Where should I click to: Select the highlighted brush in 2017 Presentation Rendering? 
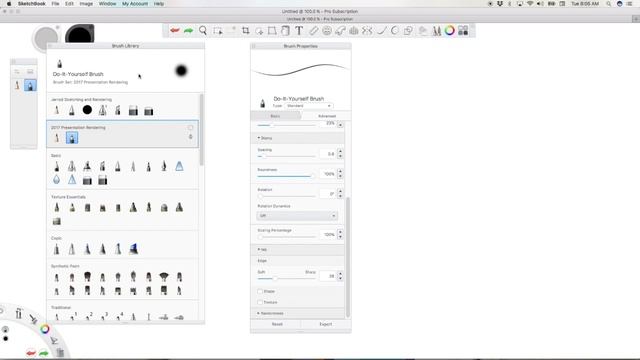[x=72, y=138]
